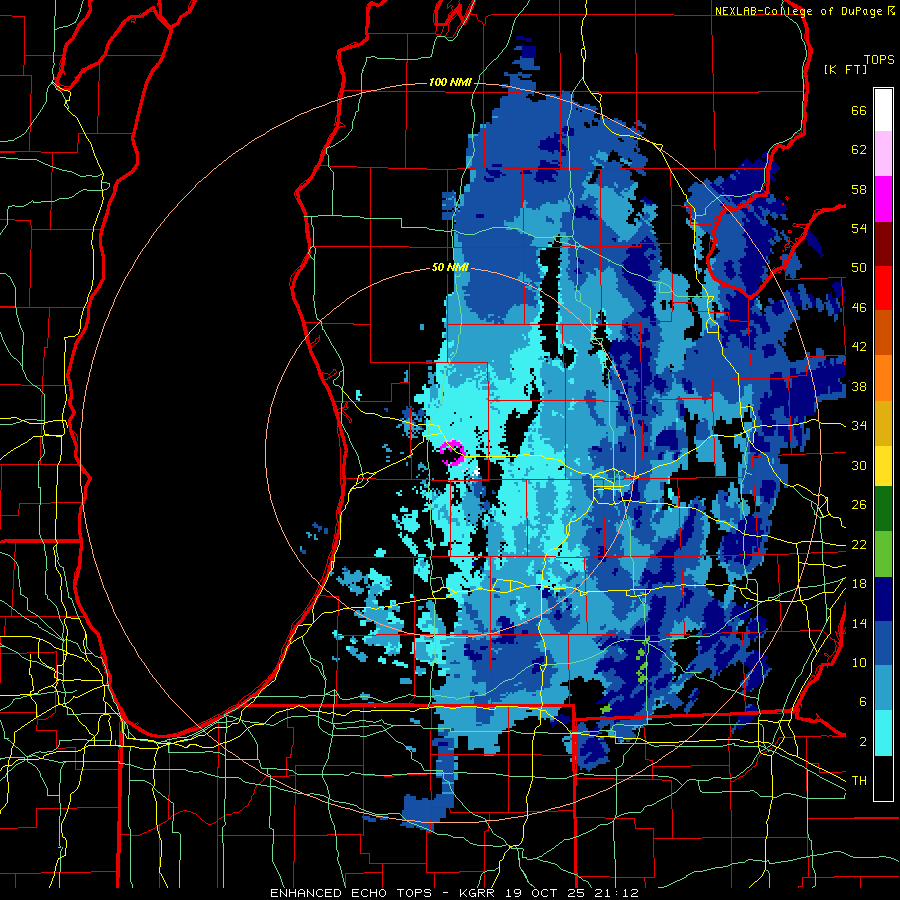The width and height of the screenshot is (900, 900).
Task: Click the '100 NMI' range ring label
Action: (450, 82)
